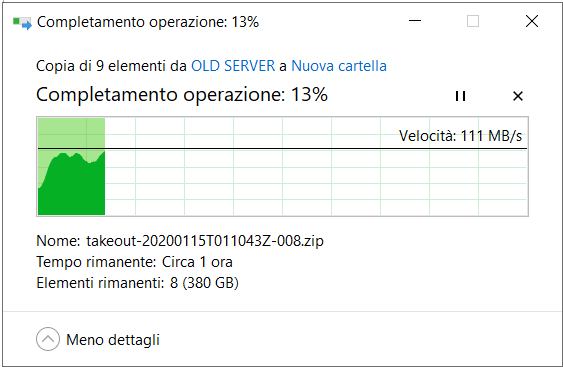Click the 'Velocità: 111 MB/s' speed label
This screenshot has height=367, width=563.
point(460,136)
